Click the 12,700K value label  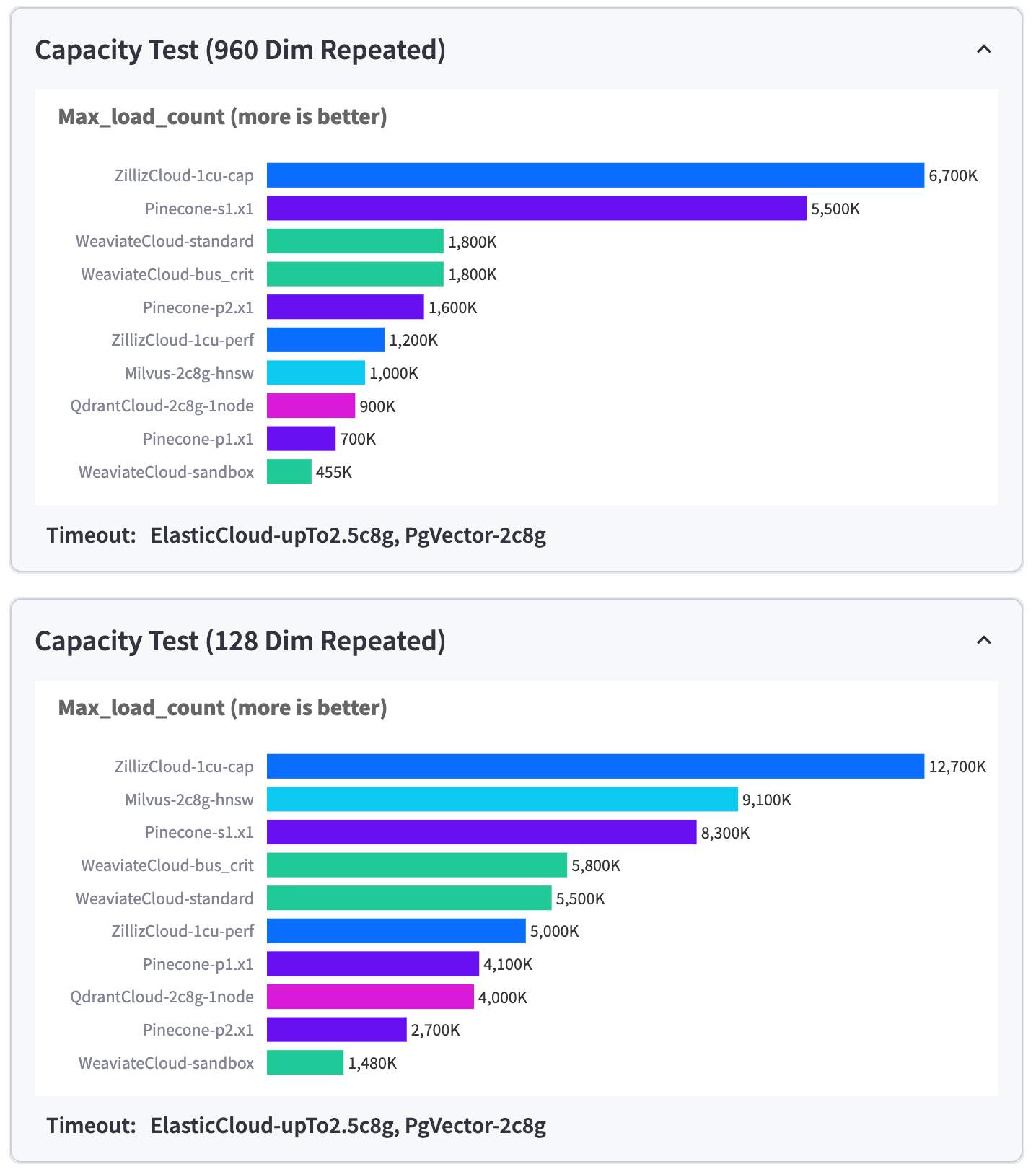click(957, 767)
